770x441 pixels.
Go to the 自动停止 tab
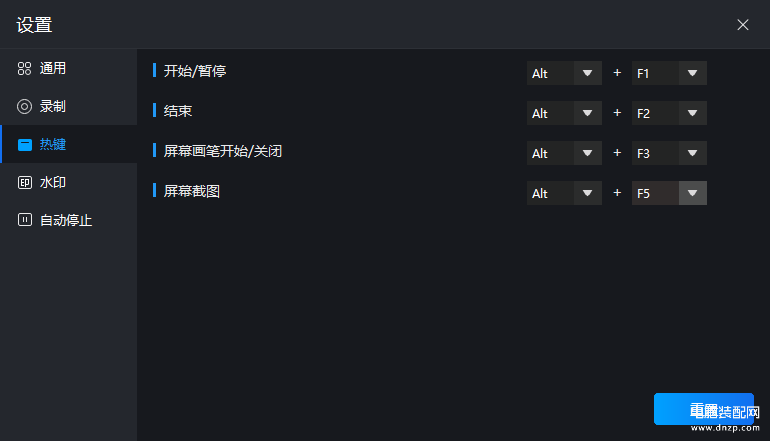pos(69,220)
